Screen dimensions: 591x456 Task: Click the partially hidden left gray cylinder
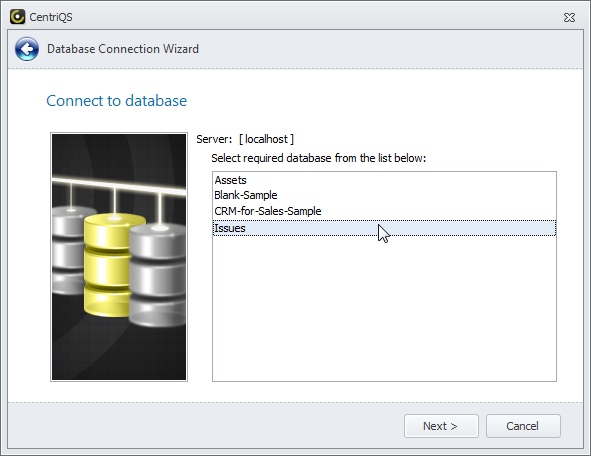69,249
